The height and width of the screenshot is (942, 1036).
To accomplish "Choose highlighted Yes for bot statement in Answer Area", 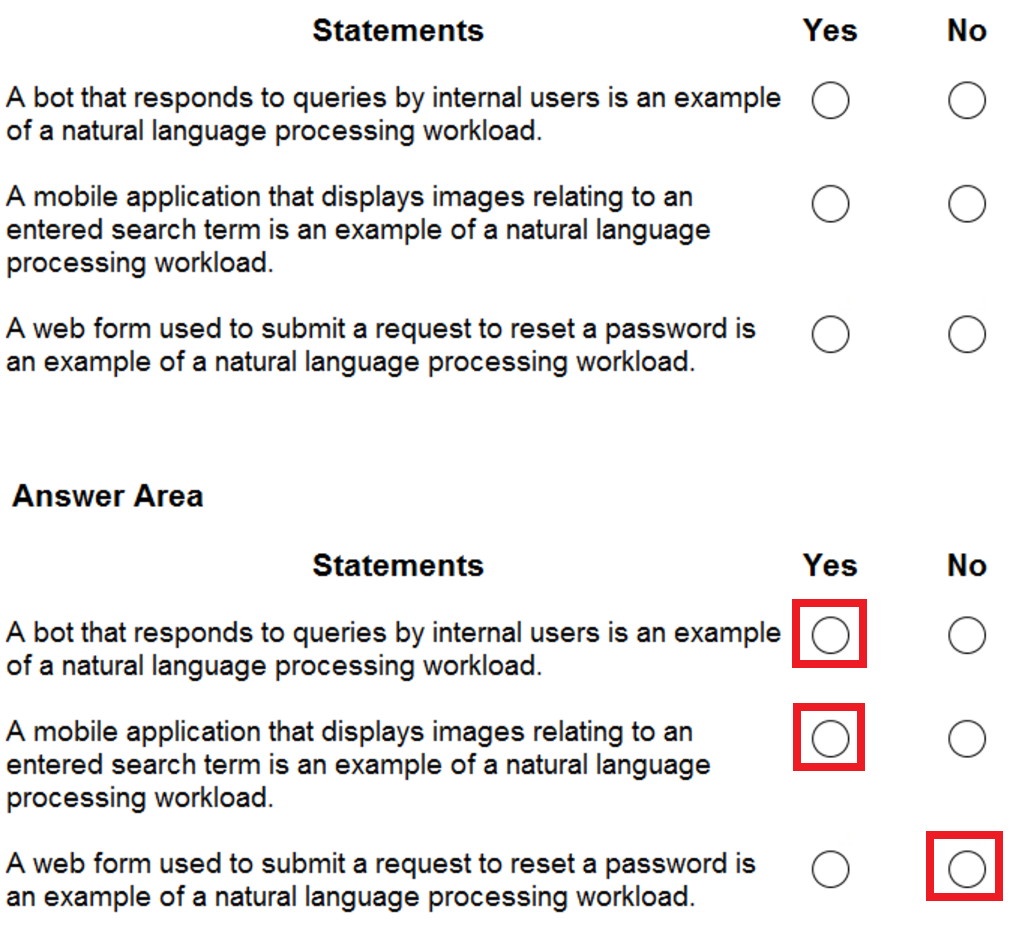I will click(x=830, y=635).
